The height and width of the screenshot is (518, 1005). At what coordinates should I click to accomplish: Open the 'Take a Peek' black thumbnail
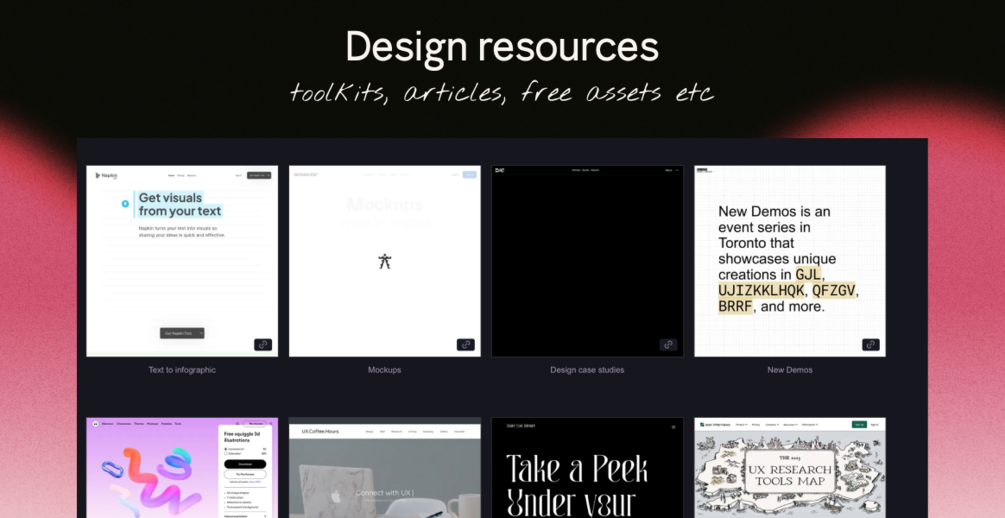587,468
